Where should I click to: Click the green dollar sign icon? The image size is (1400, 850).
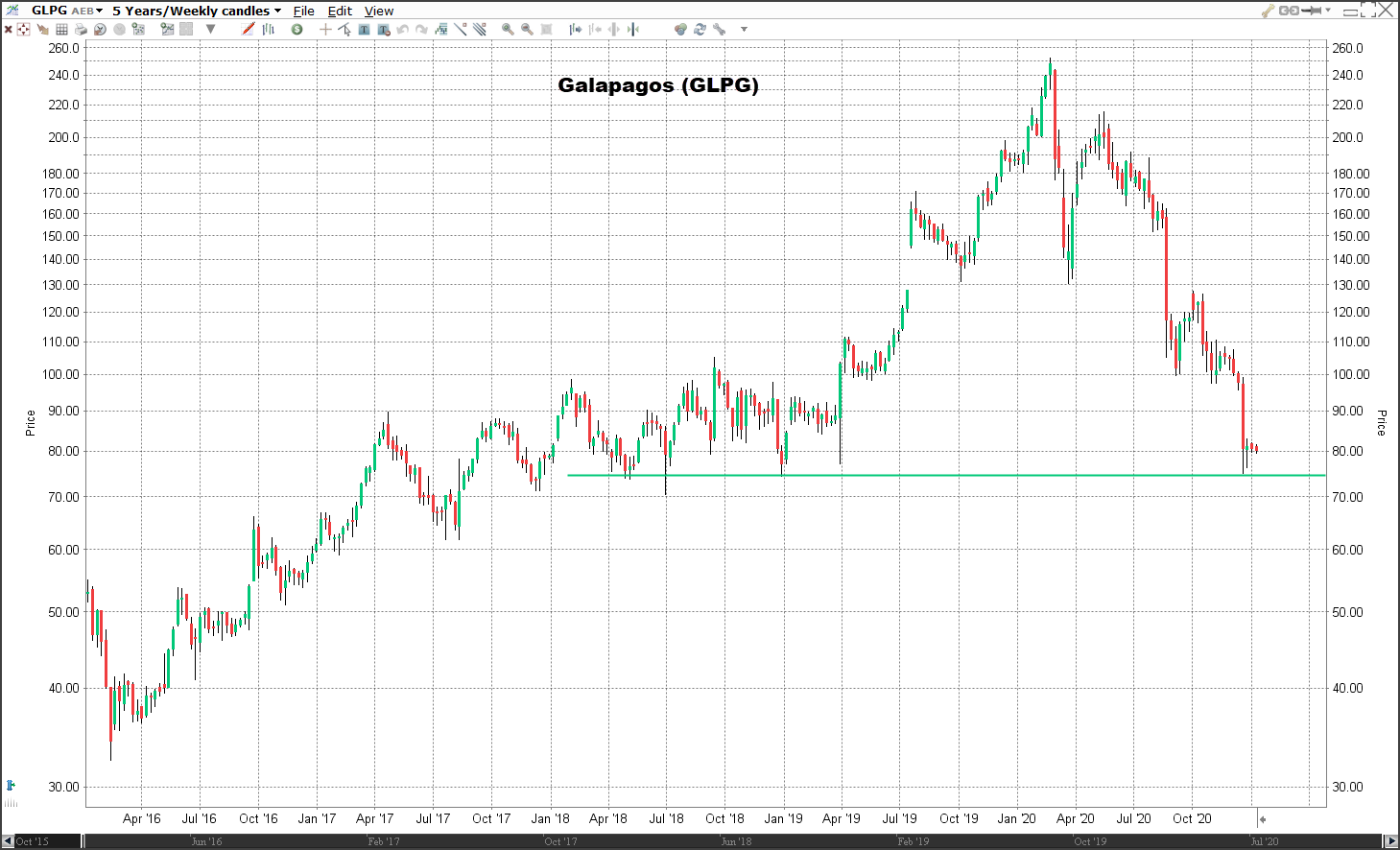click(297, 30)
